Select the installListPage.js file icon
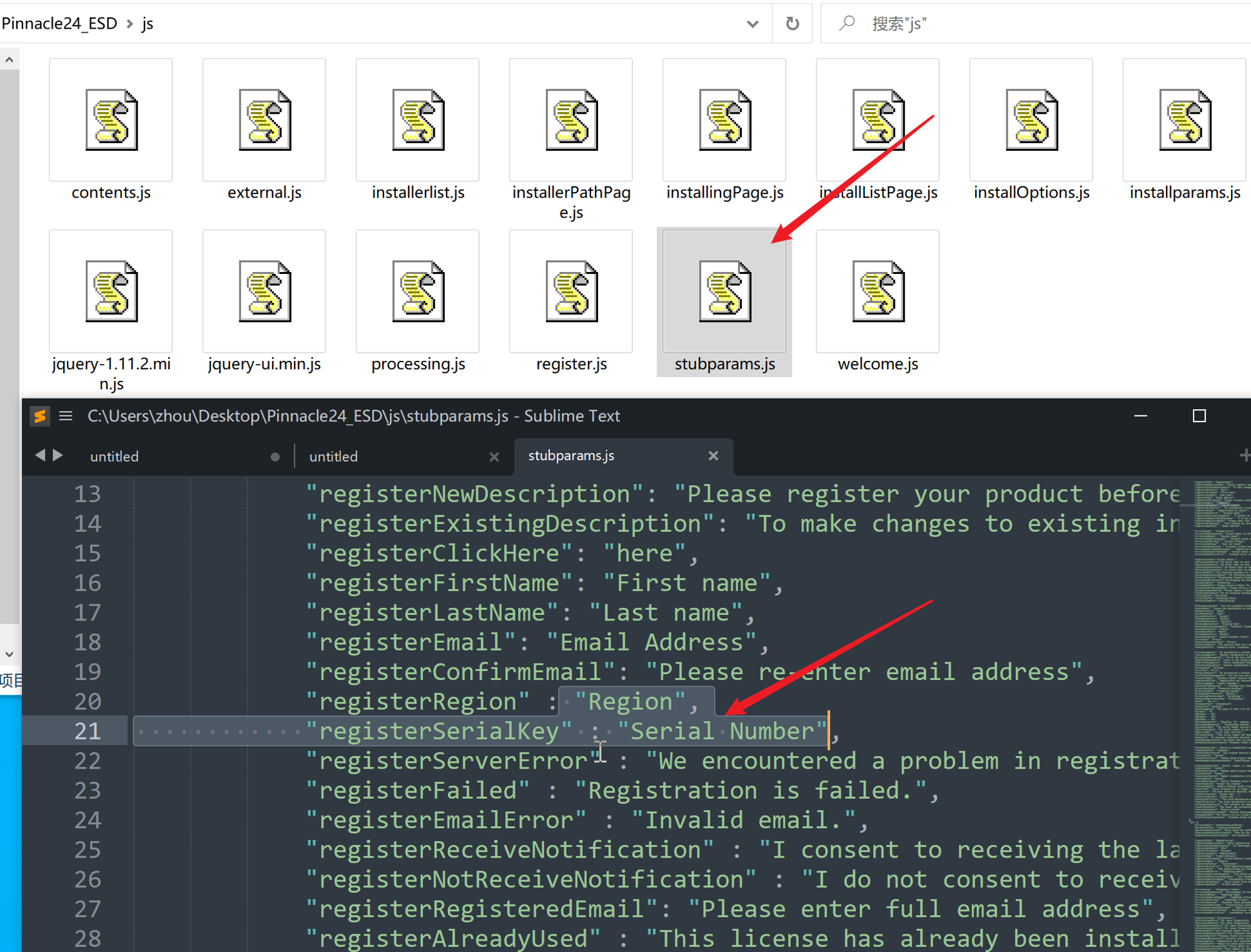 (x=878, y=120)
